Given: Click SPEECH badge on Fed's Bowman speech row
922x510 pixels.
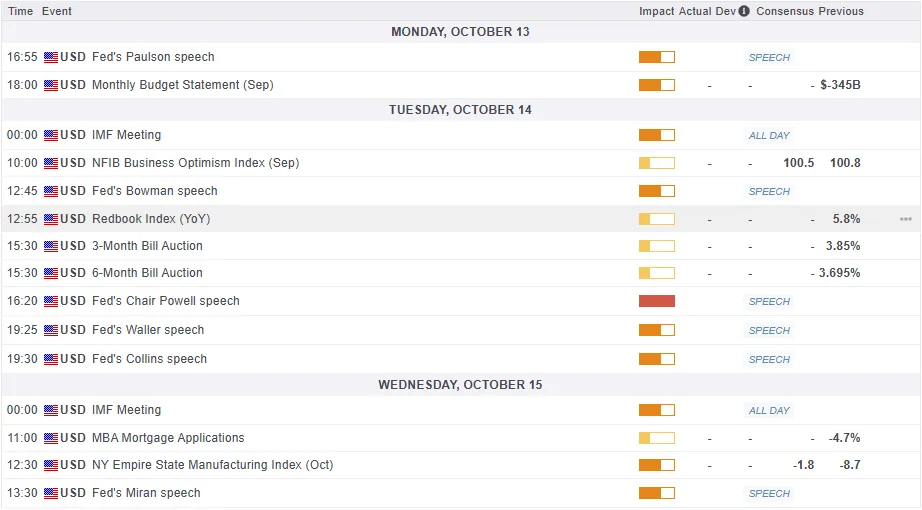Looking at the screenshot, I should tap(769, 191).
